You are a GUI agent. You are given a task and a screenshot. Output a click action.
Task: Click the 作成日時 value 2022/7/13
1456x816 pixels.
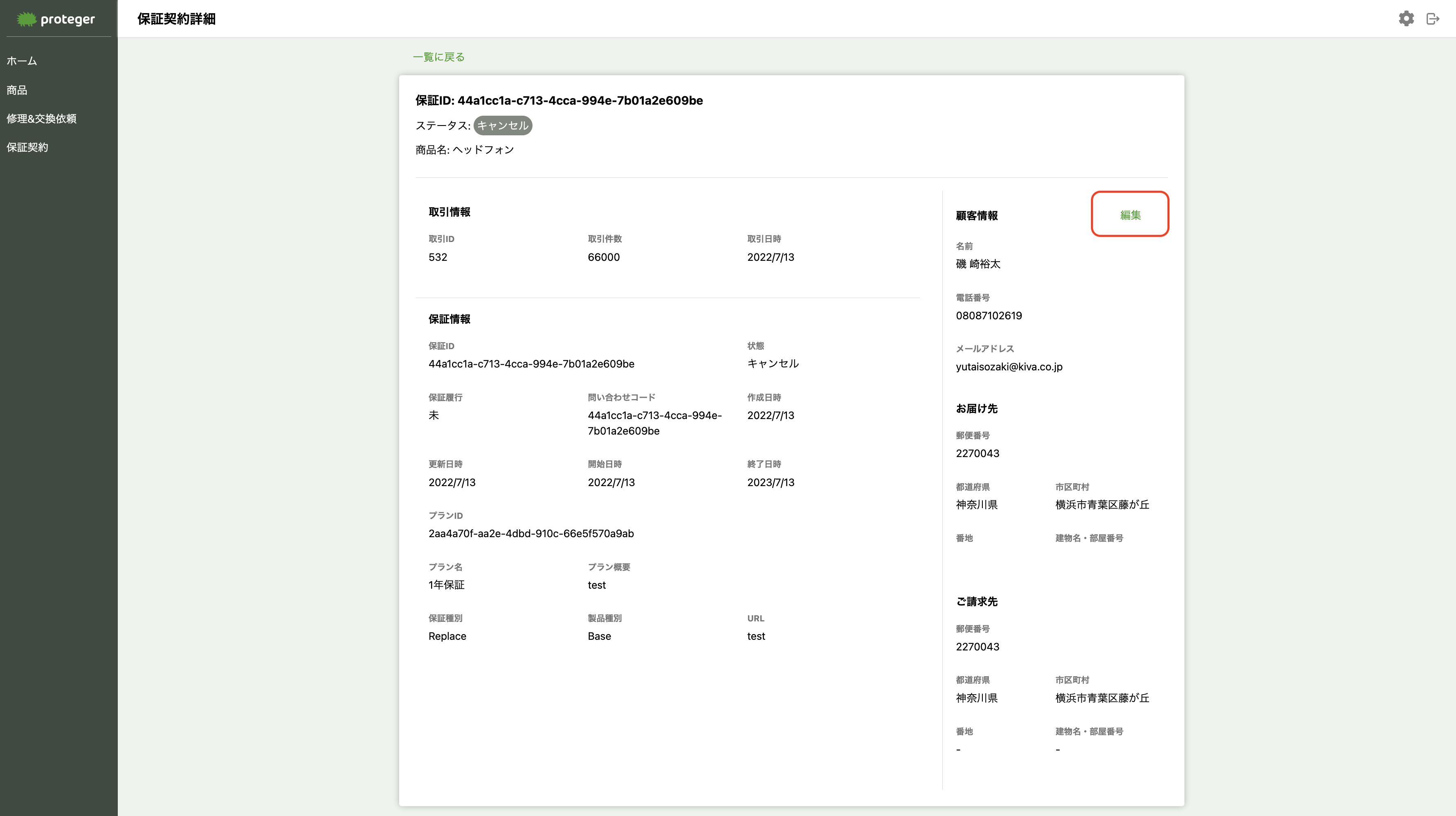pos(771,415)
